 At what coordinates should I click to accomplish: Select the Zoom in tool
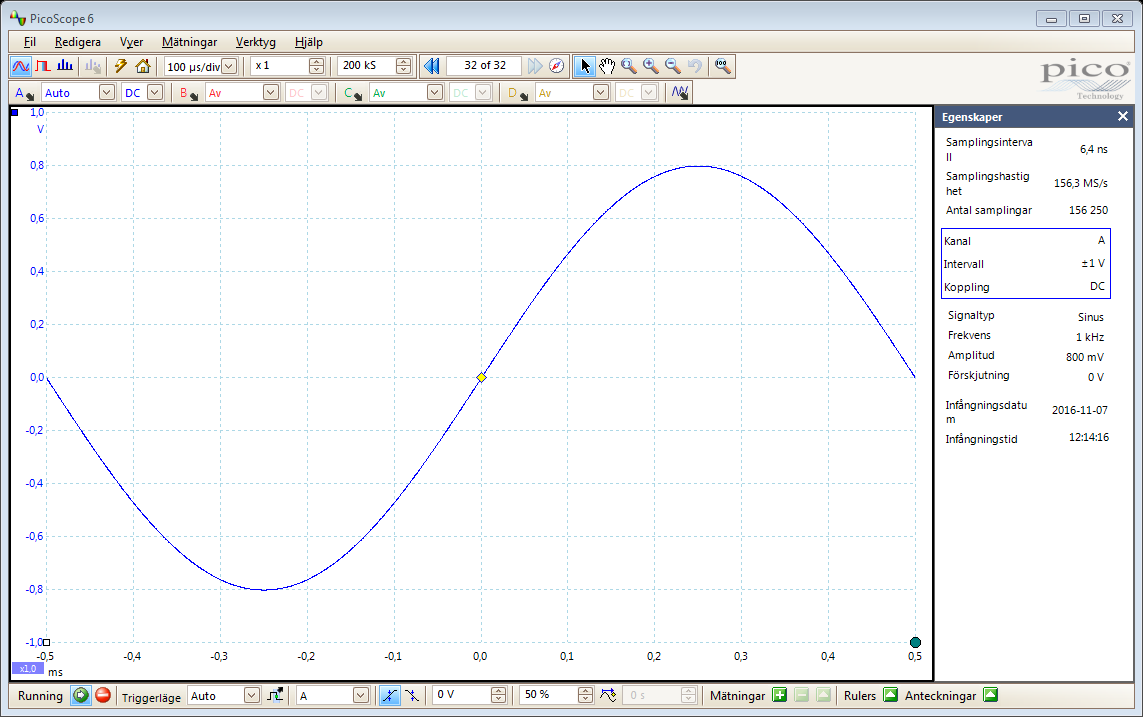650,66
